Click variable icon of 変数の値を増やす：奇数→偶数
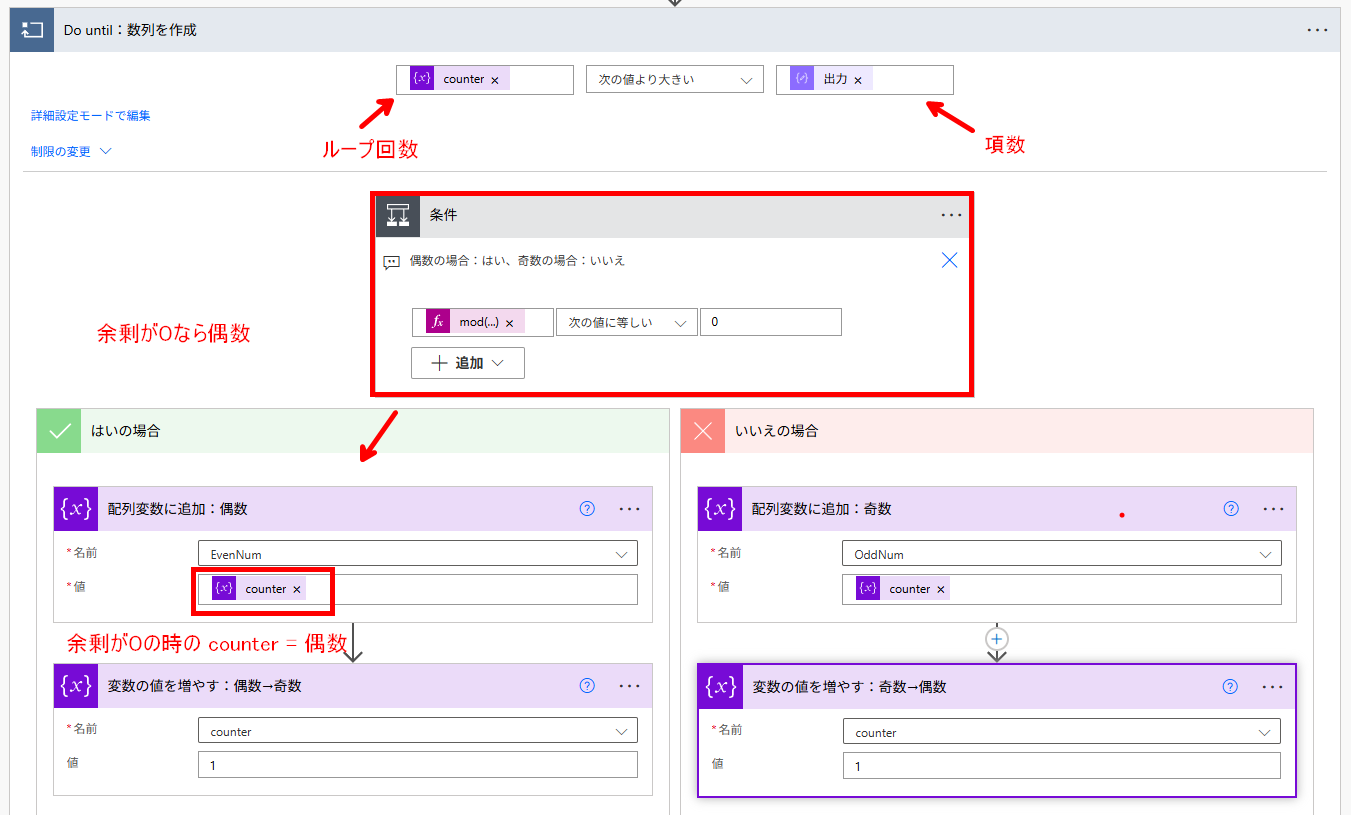Image resolution: width=1351 pixels, height=815 pixels. coord(720,687)
